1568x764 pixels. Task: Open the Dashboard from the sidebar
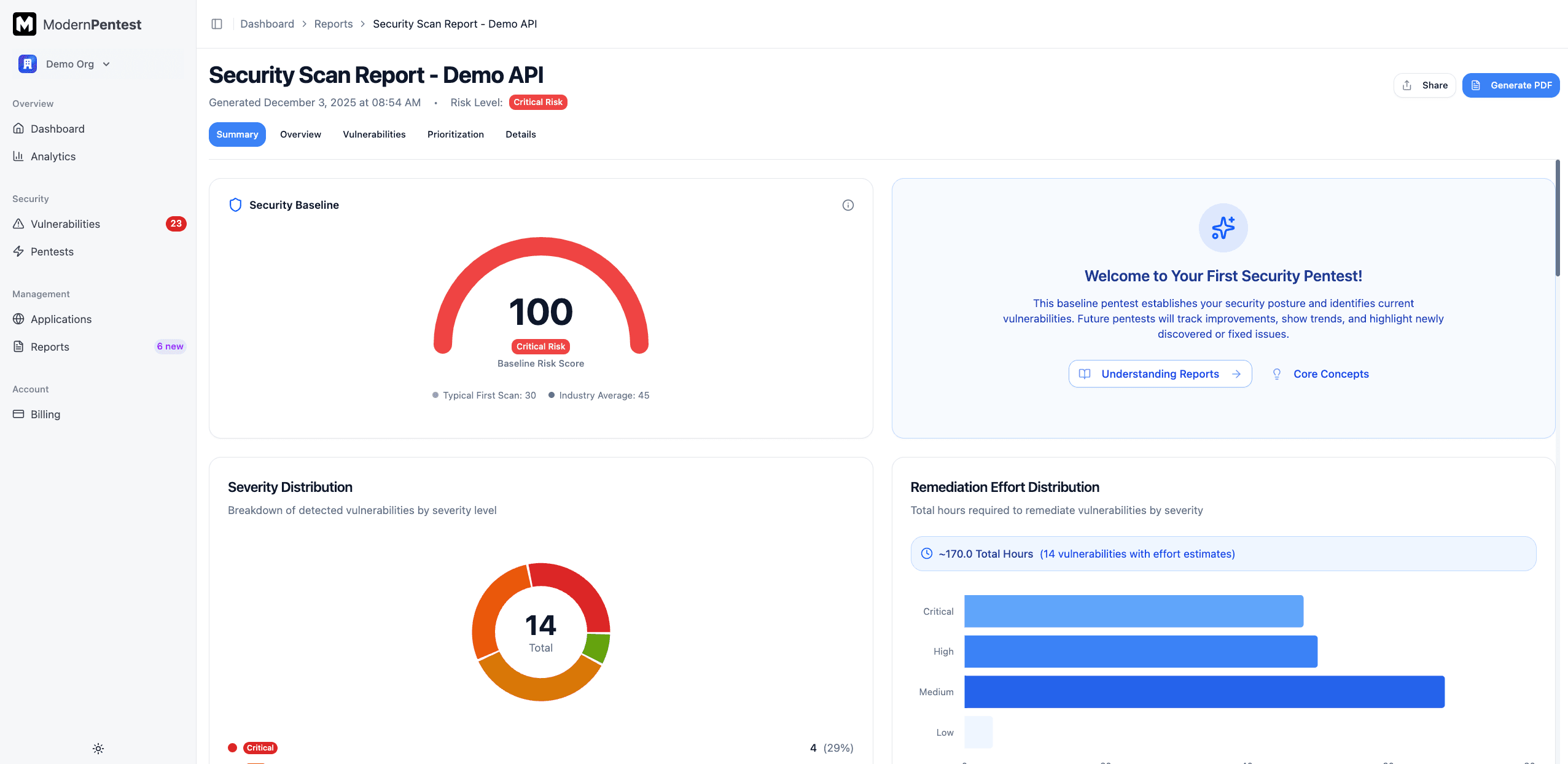click(x=57, y=128)
